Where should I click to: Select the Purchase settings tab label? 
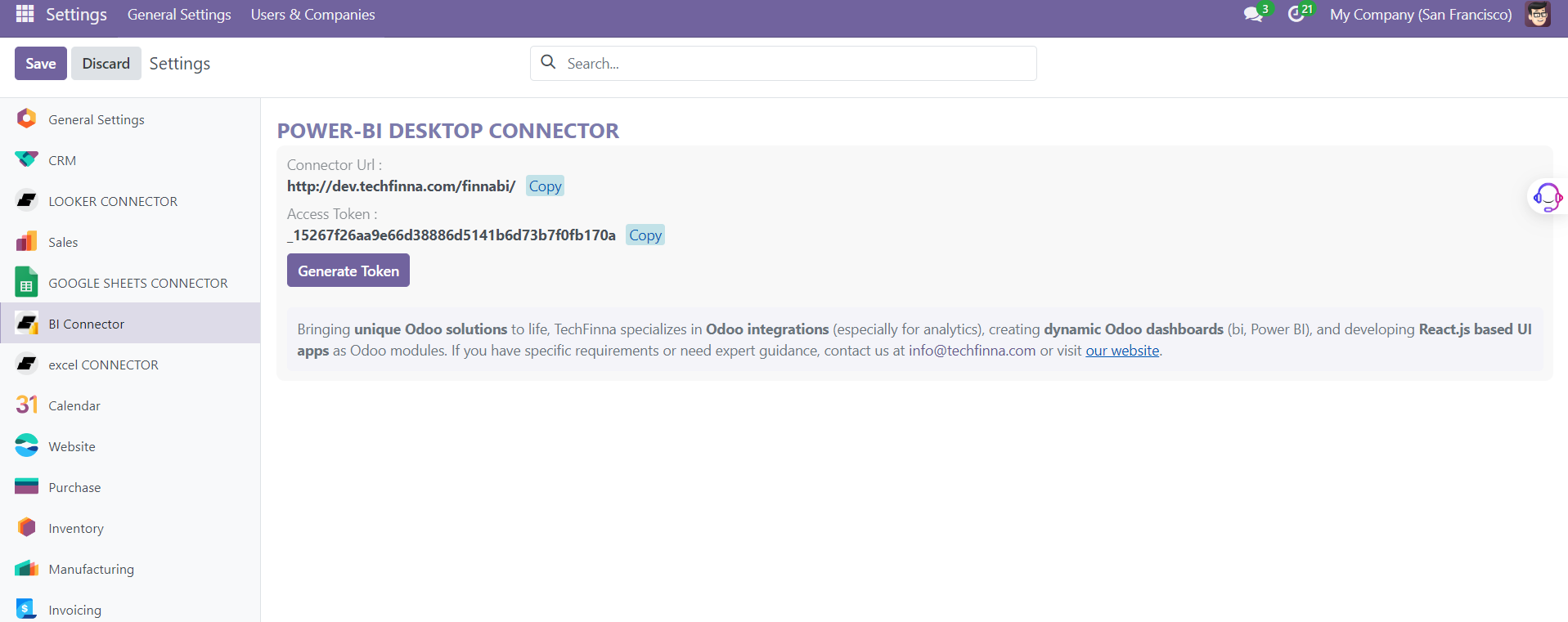point(74,487)
